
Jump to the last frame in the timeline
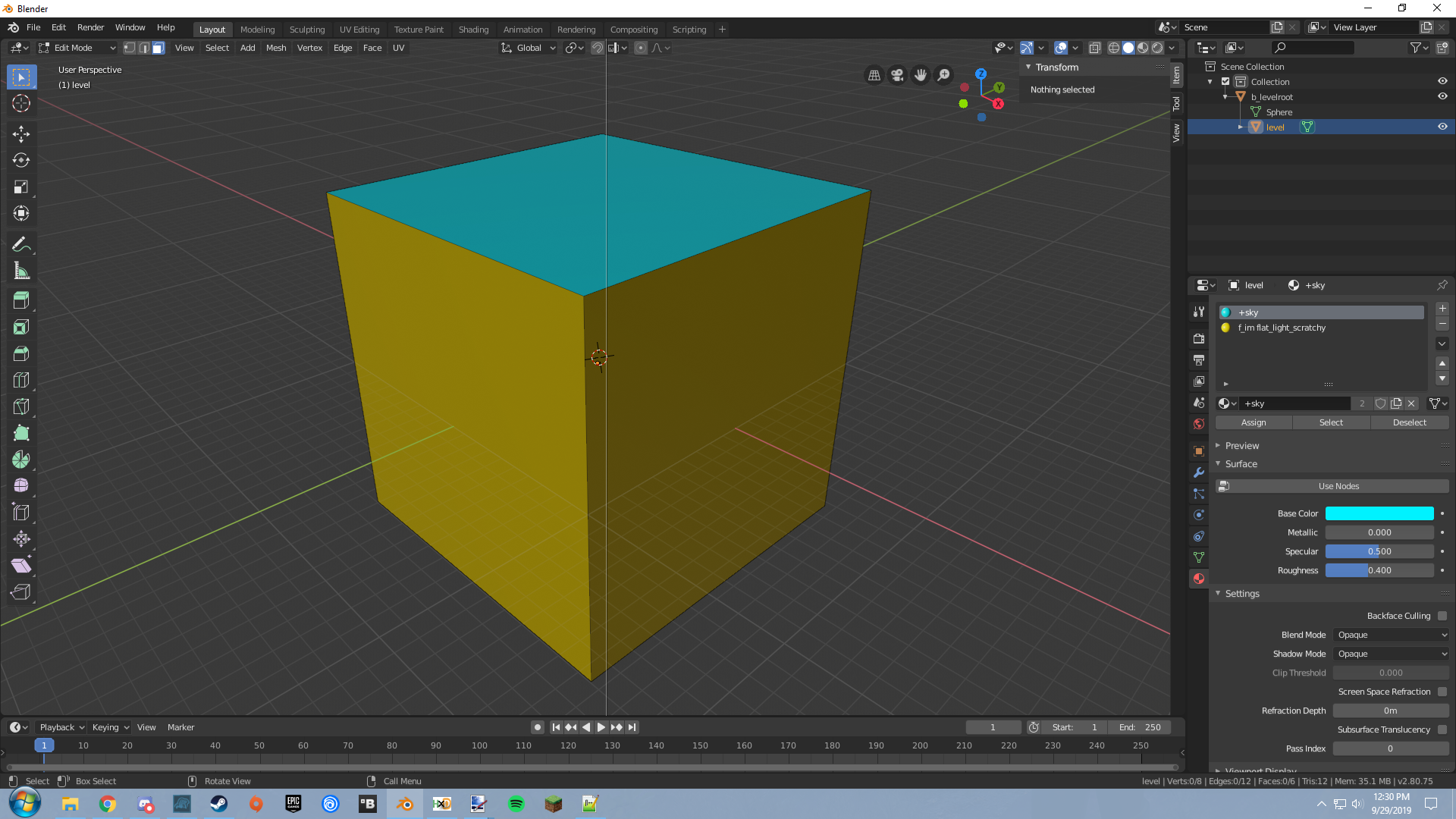[632, 726]
